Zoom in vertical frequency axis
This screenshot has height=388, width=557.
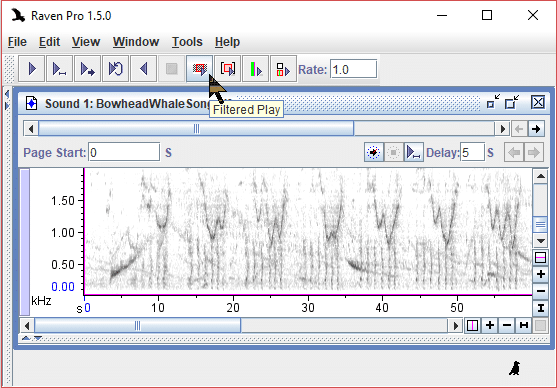540,274
